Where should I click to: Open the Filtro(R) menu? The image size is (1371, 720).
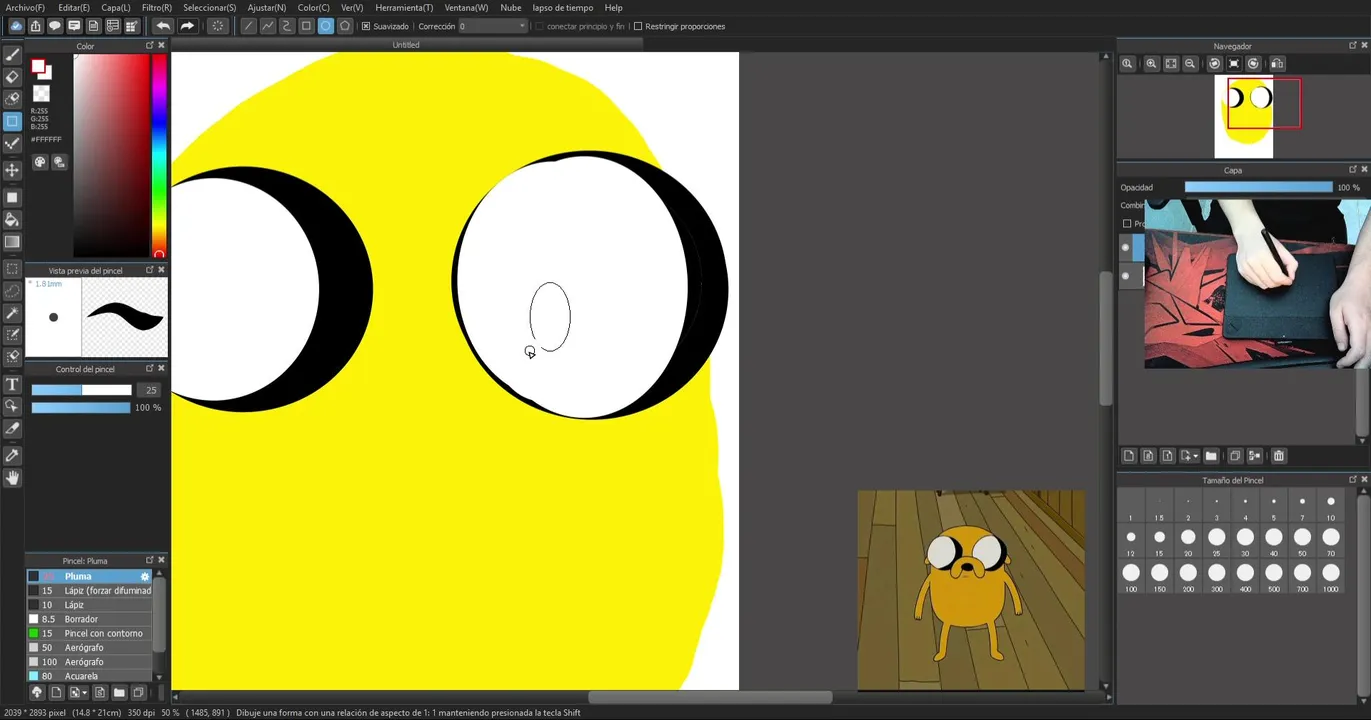(x=157, y=8)
